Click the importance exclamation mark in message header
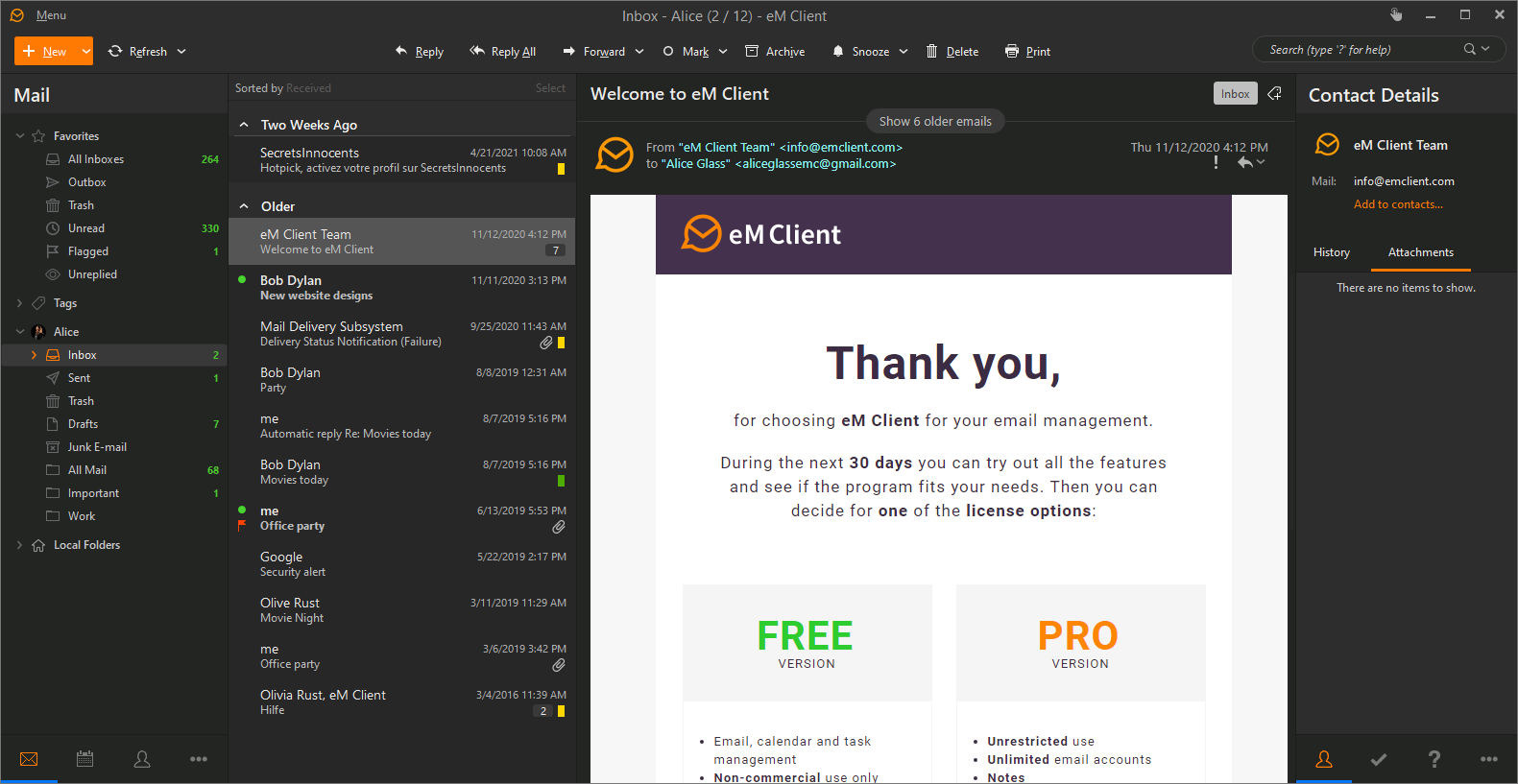The height and width of the screenshot is (784, 1518). 1217,162
